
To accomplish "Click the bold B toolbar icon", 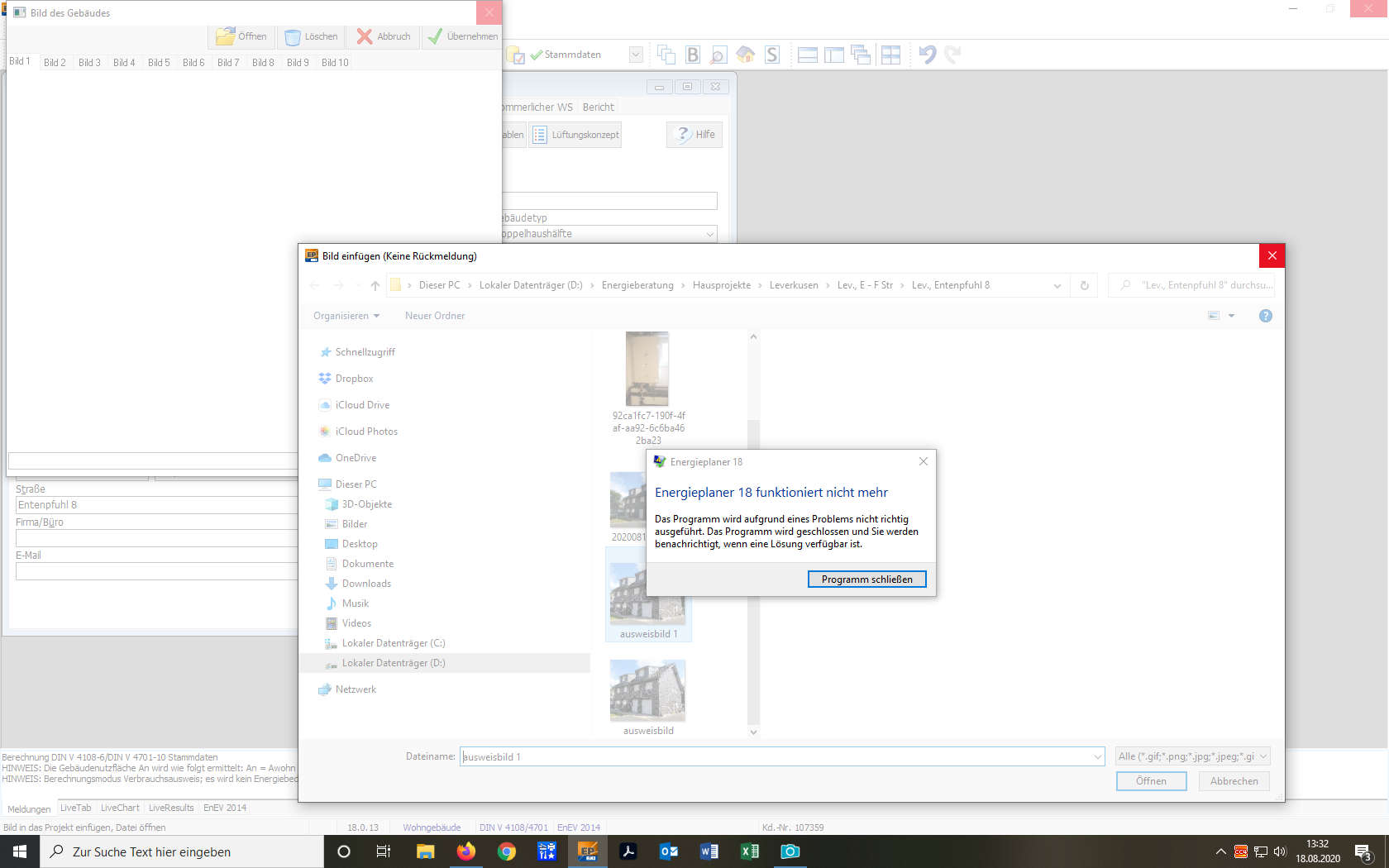I will pyautogui.click(x=693, y=55).
